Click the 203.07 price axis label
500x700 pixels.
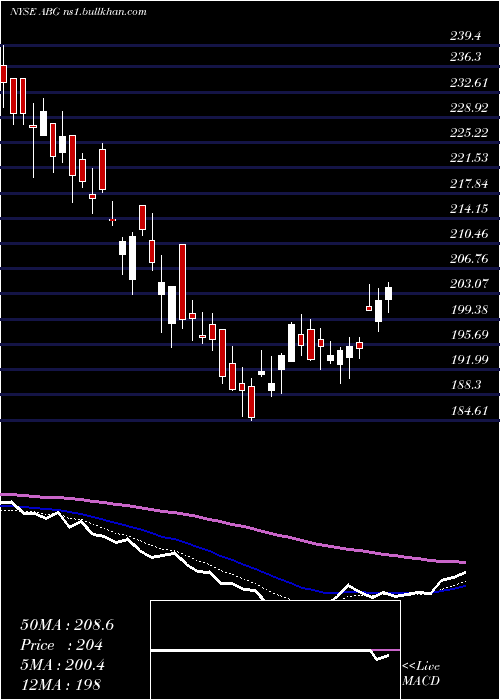pos(468,283)
